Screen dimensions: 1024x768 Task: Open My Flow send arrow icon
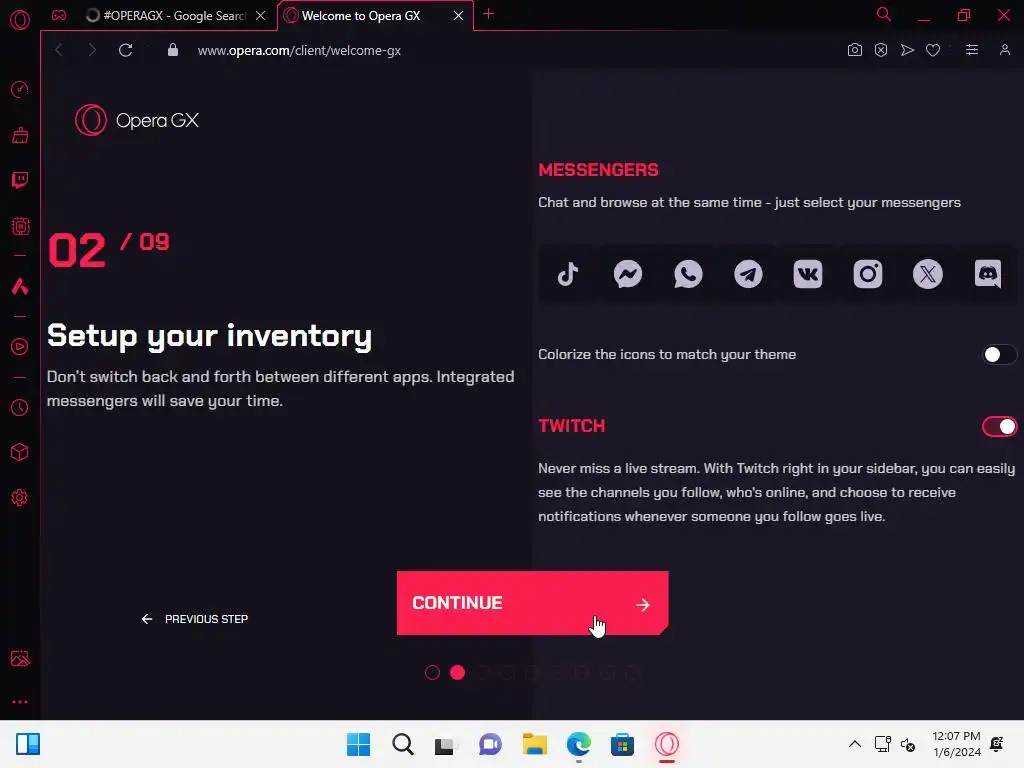tap(907, 50)
